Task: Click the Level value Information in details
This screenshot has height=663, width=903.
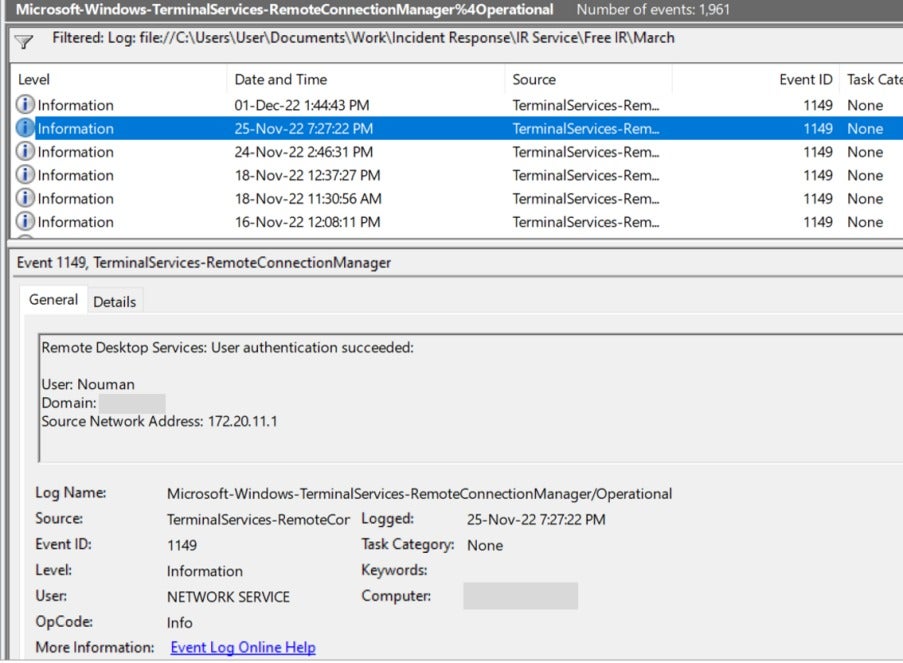Action: (204, 571)
